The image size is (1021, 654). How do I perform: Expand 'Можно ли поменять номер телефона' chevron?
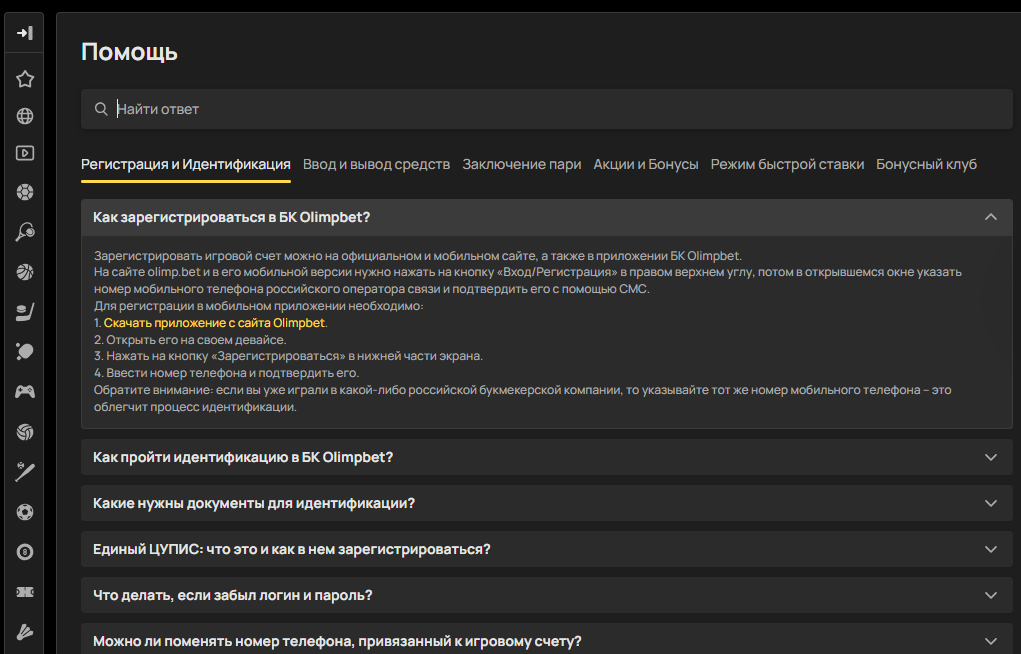click(x=990, y=641)
